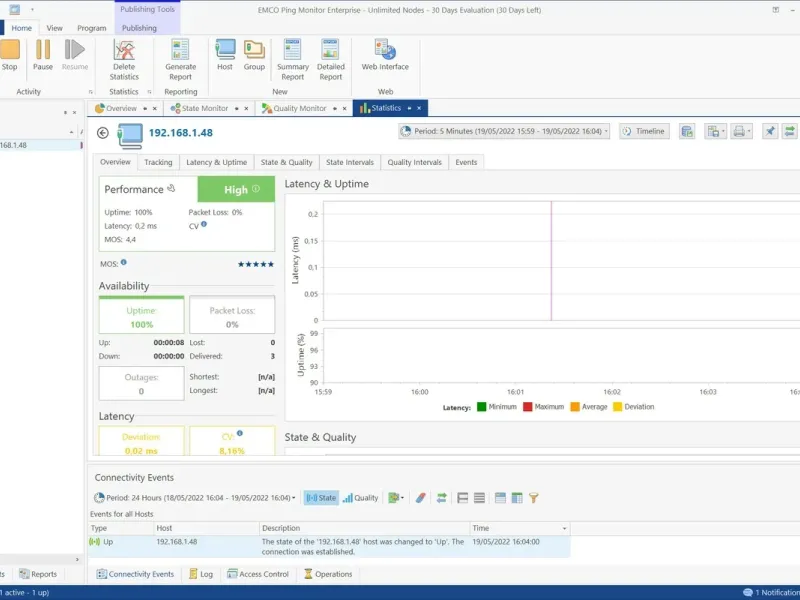Click the back arrow beside 192.168.1.48
The height and width of the screenshot is (600, 800).
103,132
